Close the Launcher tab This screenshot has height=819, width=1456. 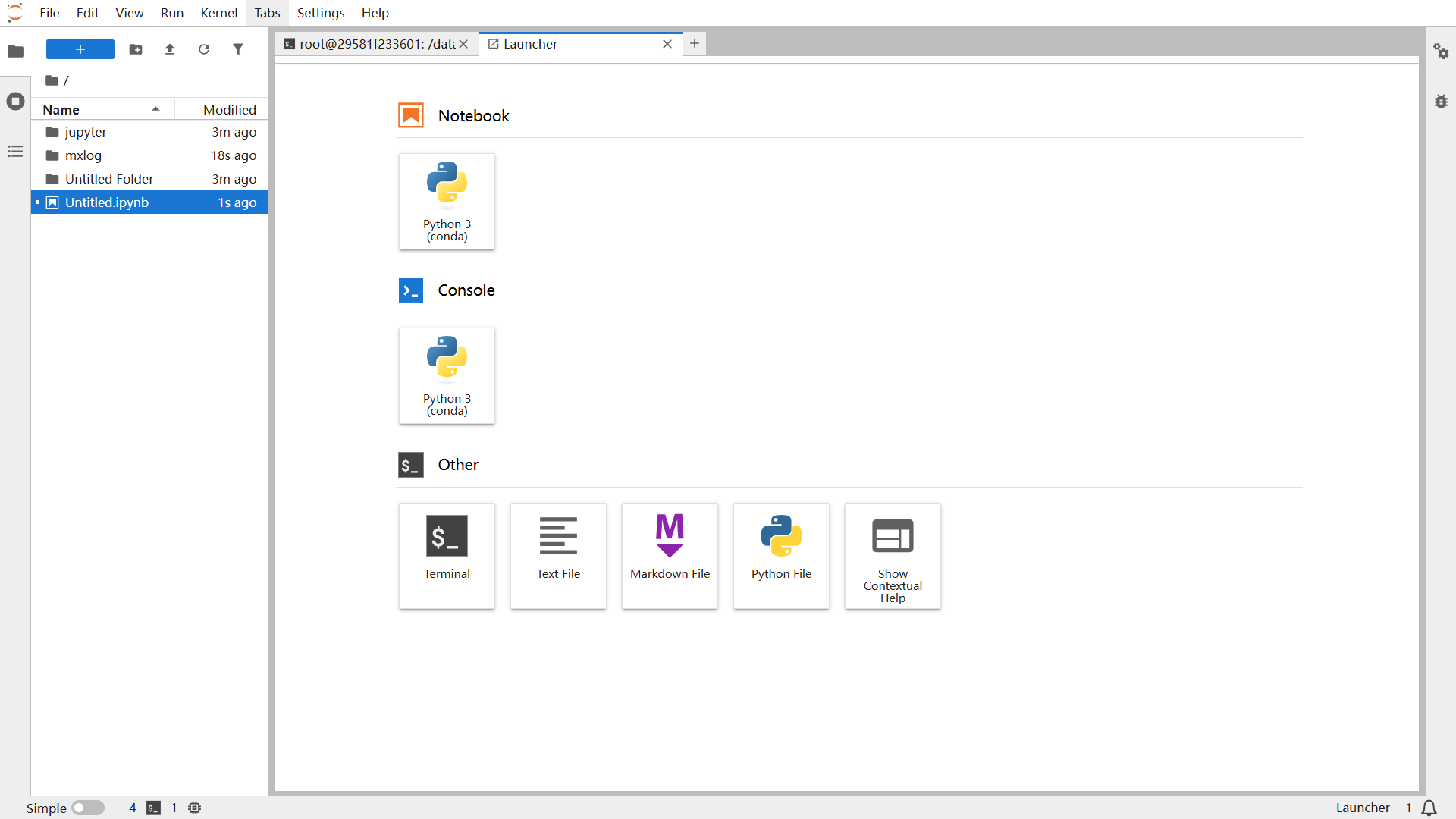[x=667, y=44]
